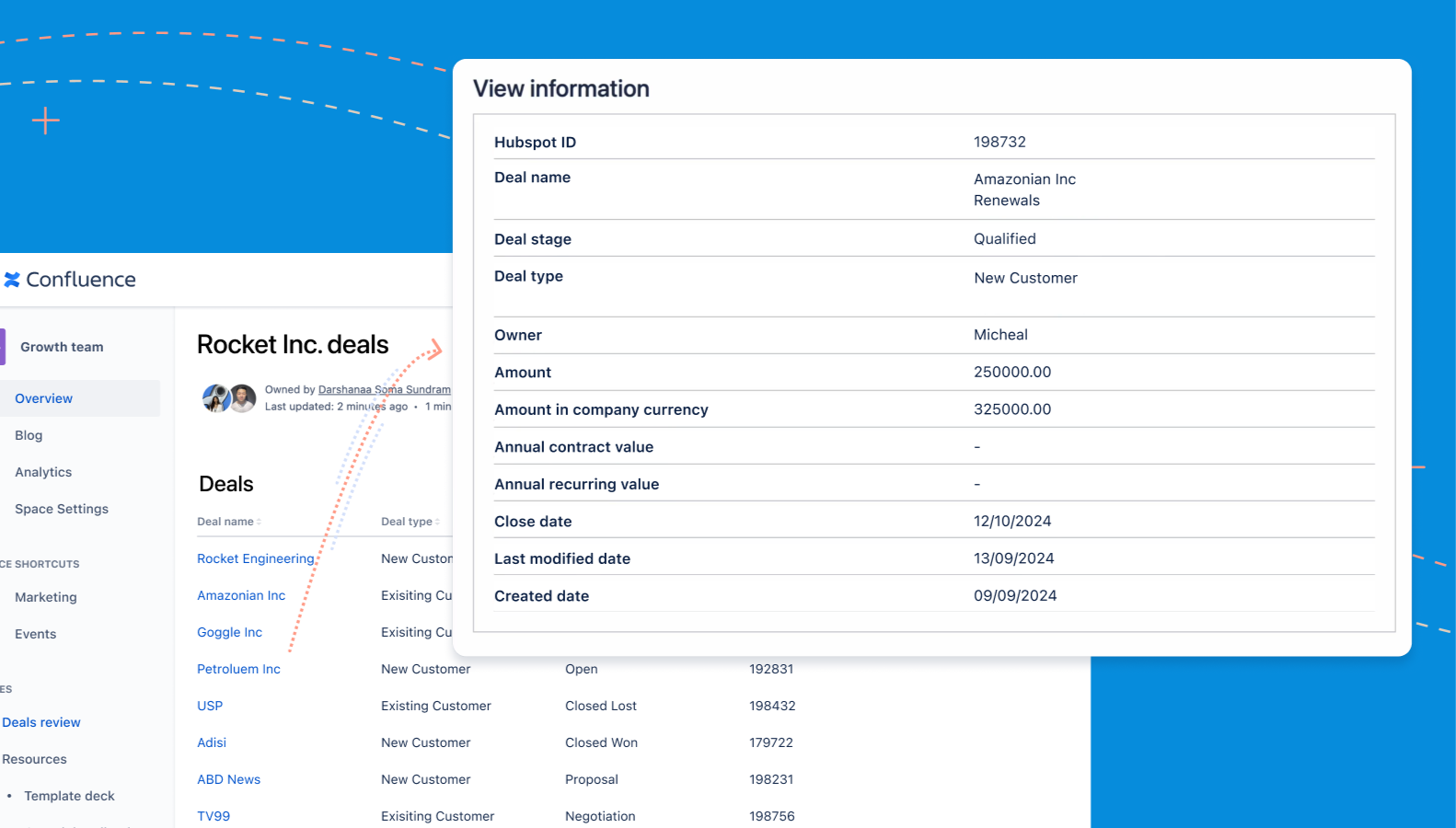Viewport: 1456px width, 828px height.
Task: Open the Rocket Engineering deal link
Action: tap(256, 558)
